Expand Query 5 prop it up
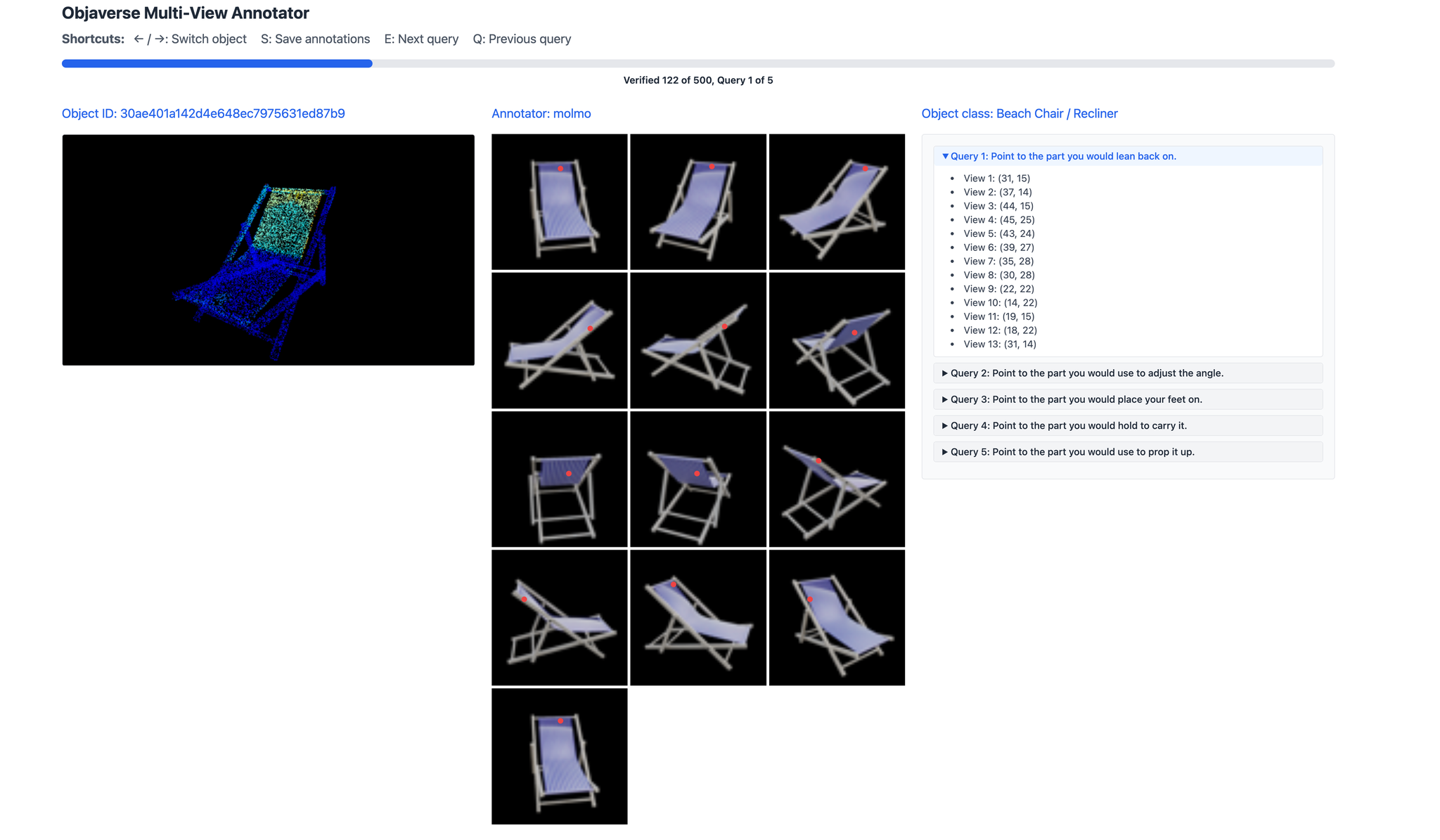Screen dimensions: 1440x840 1128,452
